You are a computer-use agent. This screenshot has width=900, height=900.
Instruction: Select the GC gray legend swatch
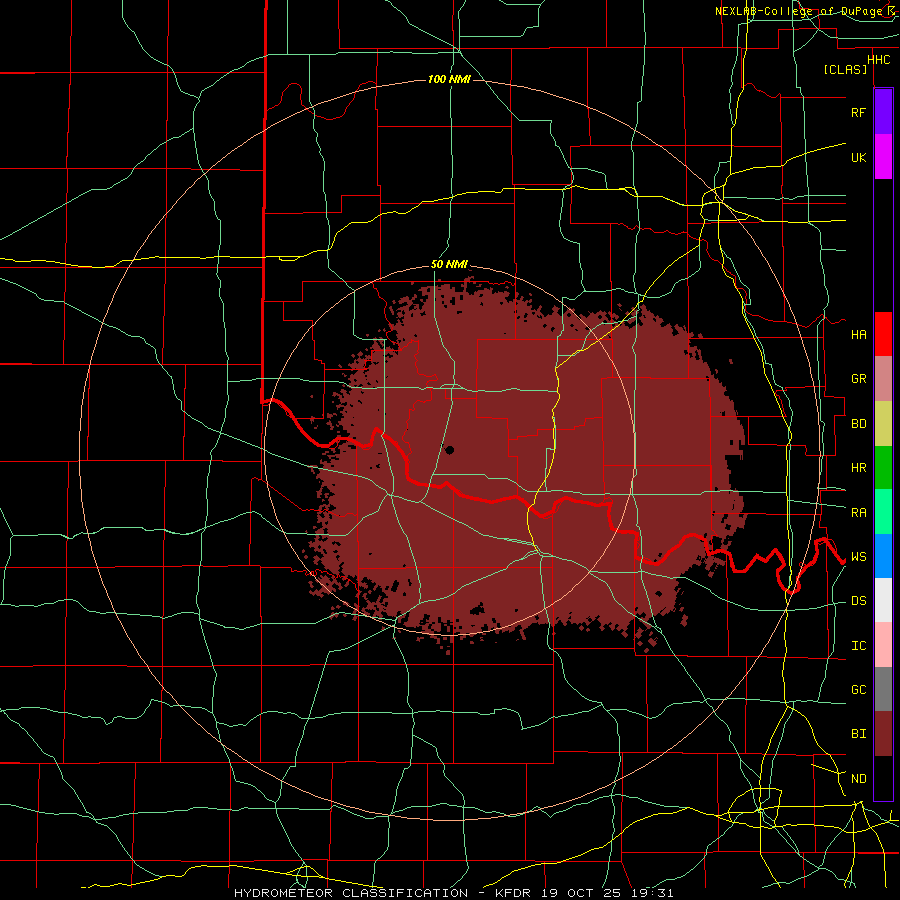[x=883, y=689]
